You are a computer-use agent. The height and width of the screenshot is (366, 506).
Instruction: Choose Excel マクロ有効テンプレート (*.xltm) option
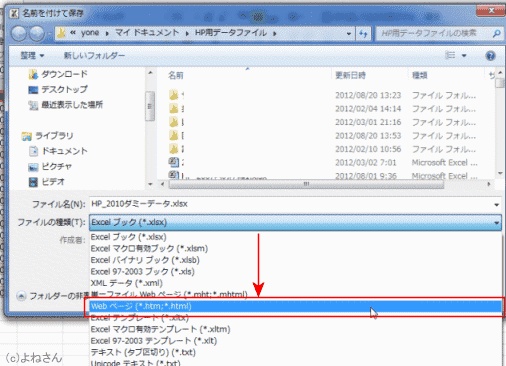coord(295,329)
